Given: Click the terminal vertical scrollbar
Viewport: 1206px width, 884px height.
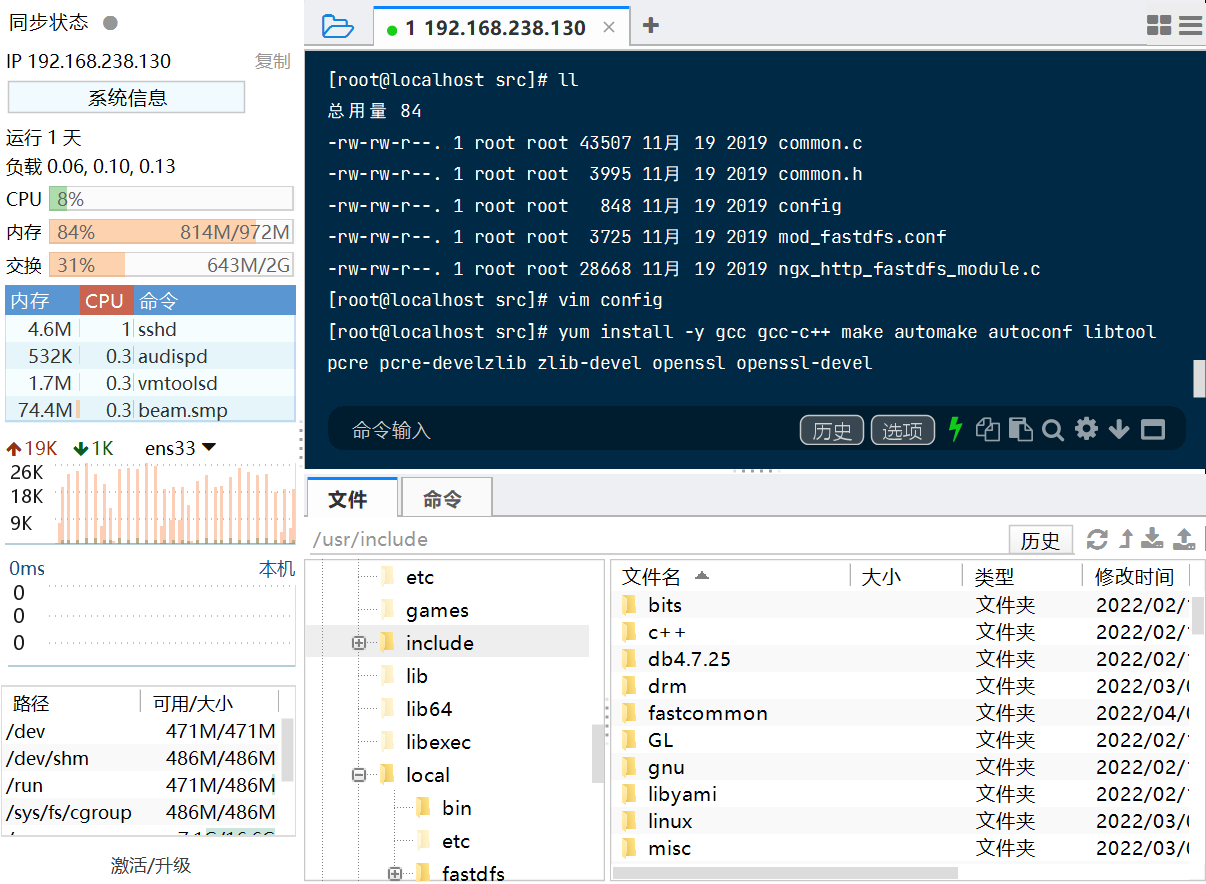Looking at the screenshot, I should coord(1199,378).
